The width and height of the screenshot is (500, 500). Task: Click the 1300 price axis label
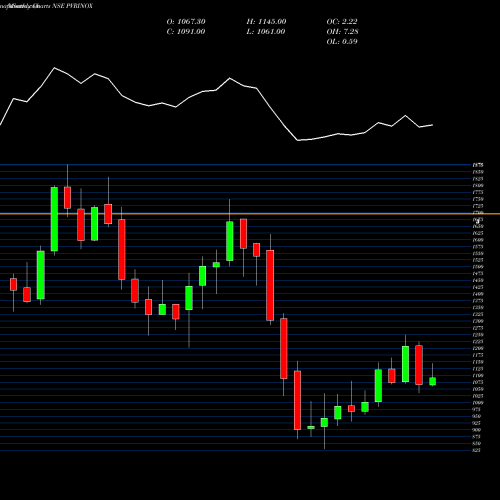click(x=478, y=321)
